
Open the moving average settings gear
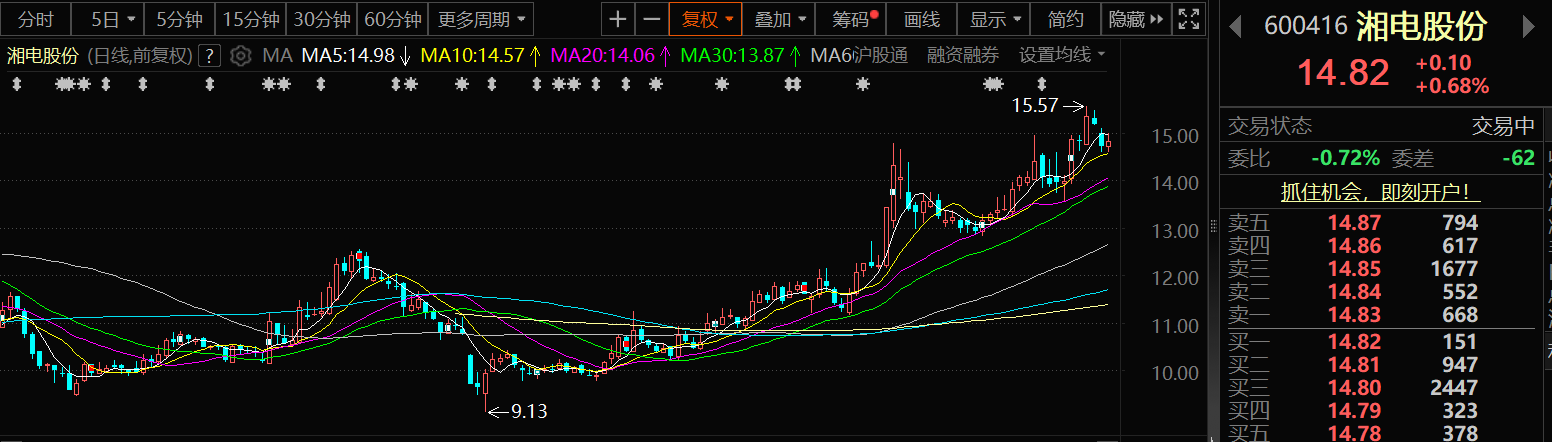pos(240,56)
